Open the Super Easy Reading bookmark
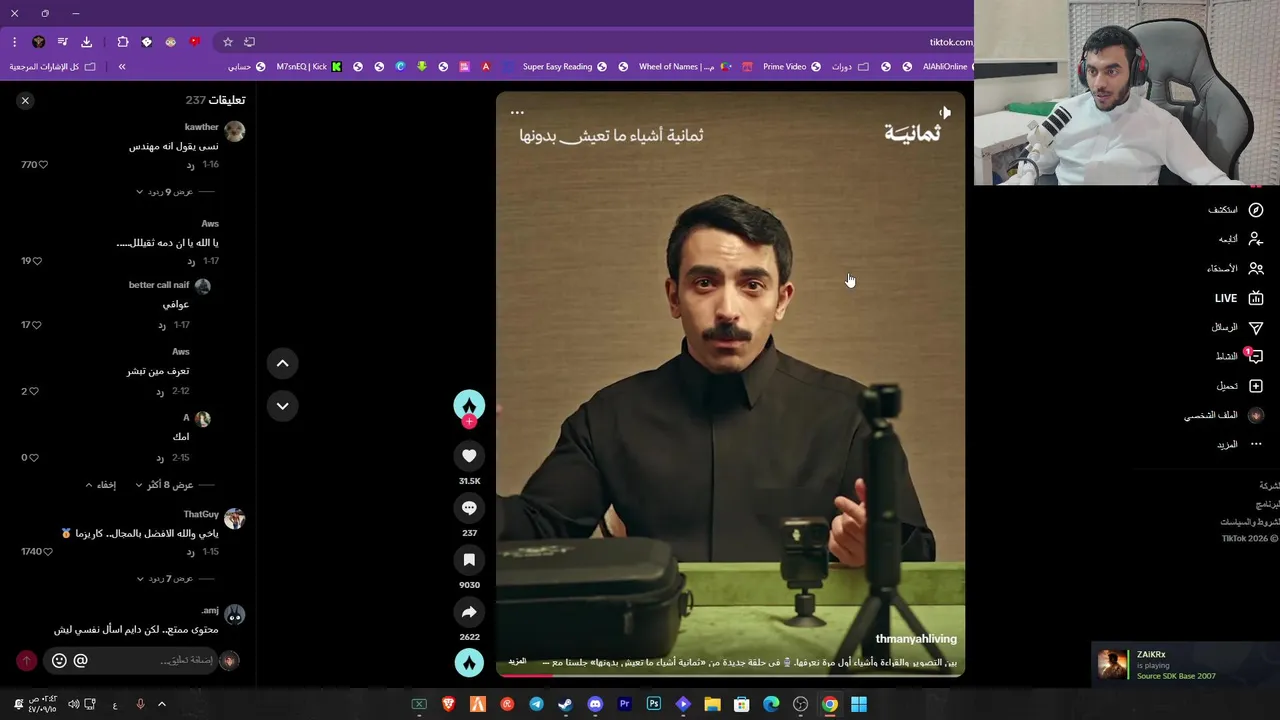 coord(564,67)
